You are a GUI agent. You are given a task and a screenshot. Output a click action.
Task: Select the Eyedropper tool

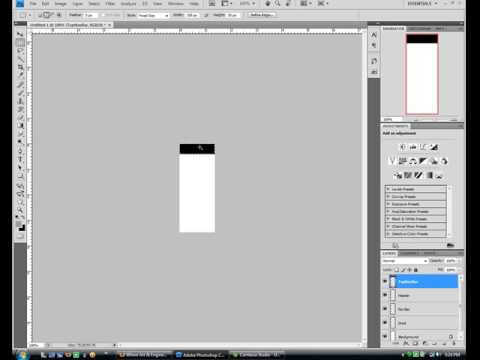click(20, 76)
